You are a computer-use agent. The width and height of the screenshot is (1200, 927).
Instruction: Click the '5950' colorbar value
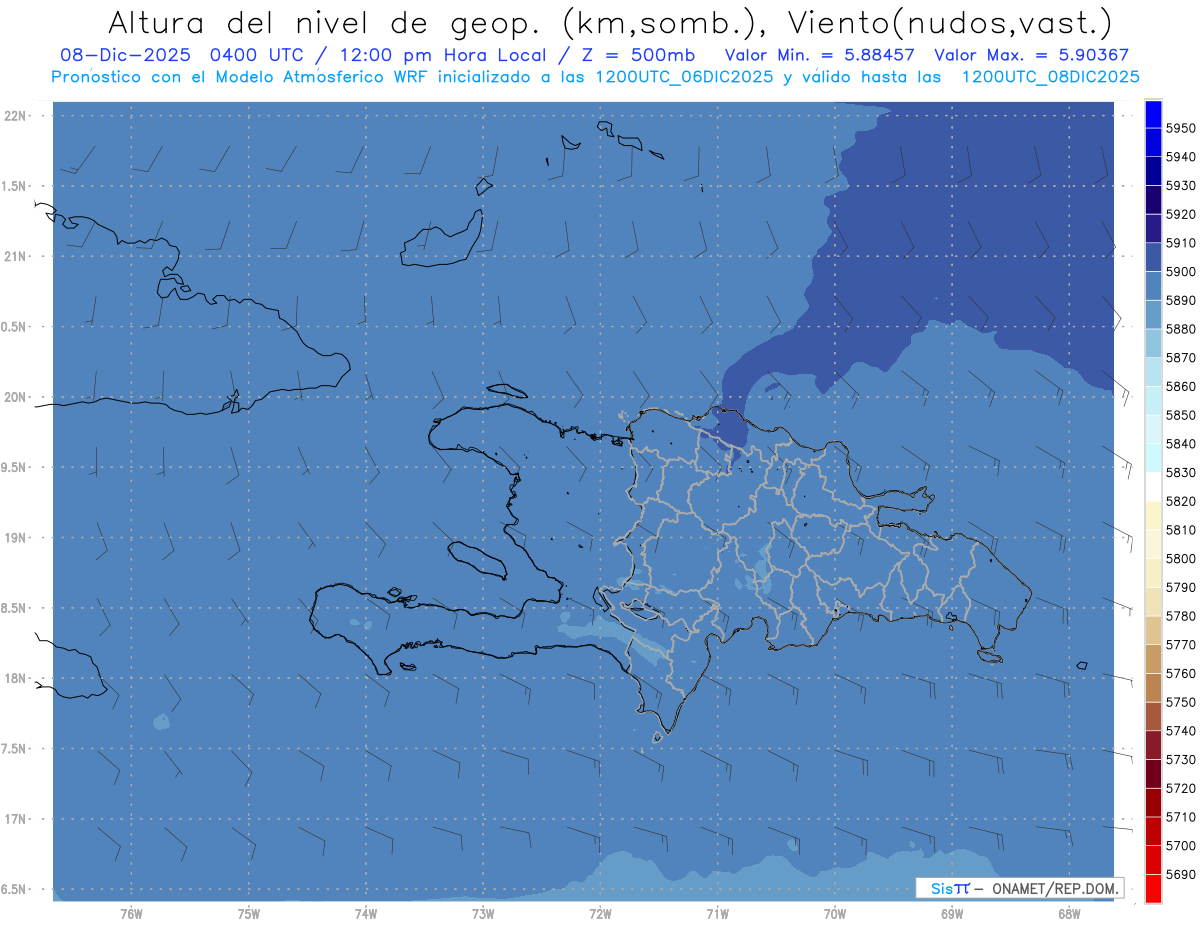click(1180, 128)
